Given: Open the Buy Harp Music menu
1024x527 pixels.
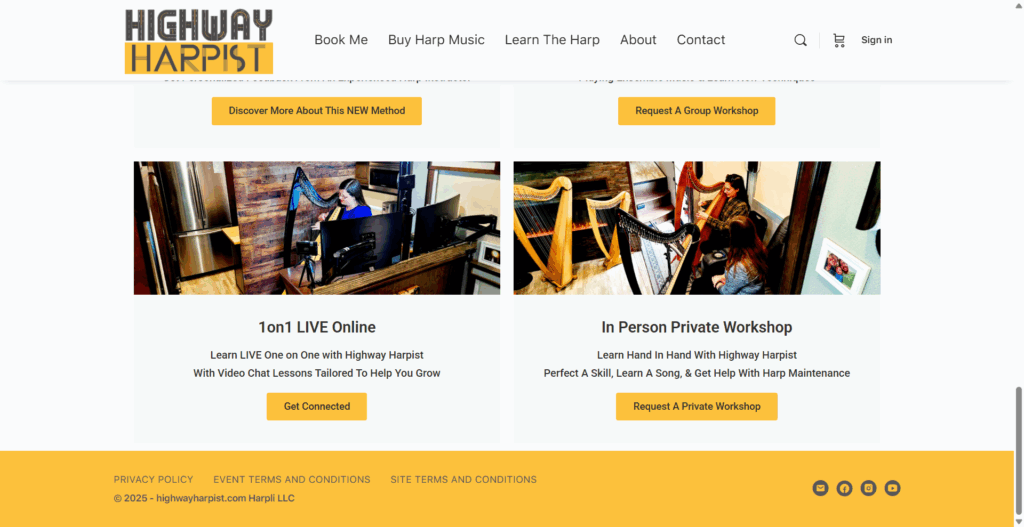Looking at the screenshot, I should pyautogui.click(x=436, y=40).
